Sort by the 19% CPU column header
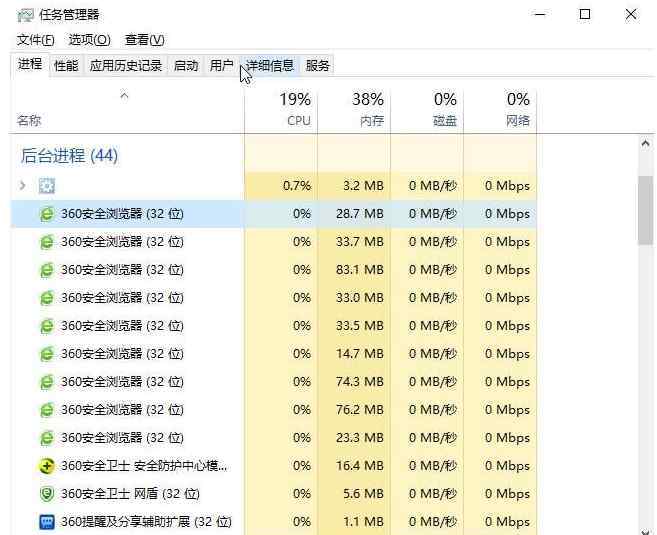Viewport: 657px width, 535px height. click(x=281, y=110)
